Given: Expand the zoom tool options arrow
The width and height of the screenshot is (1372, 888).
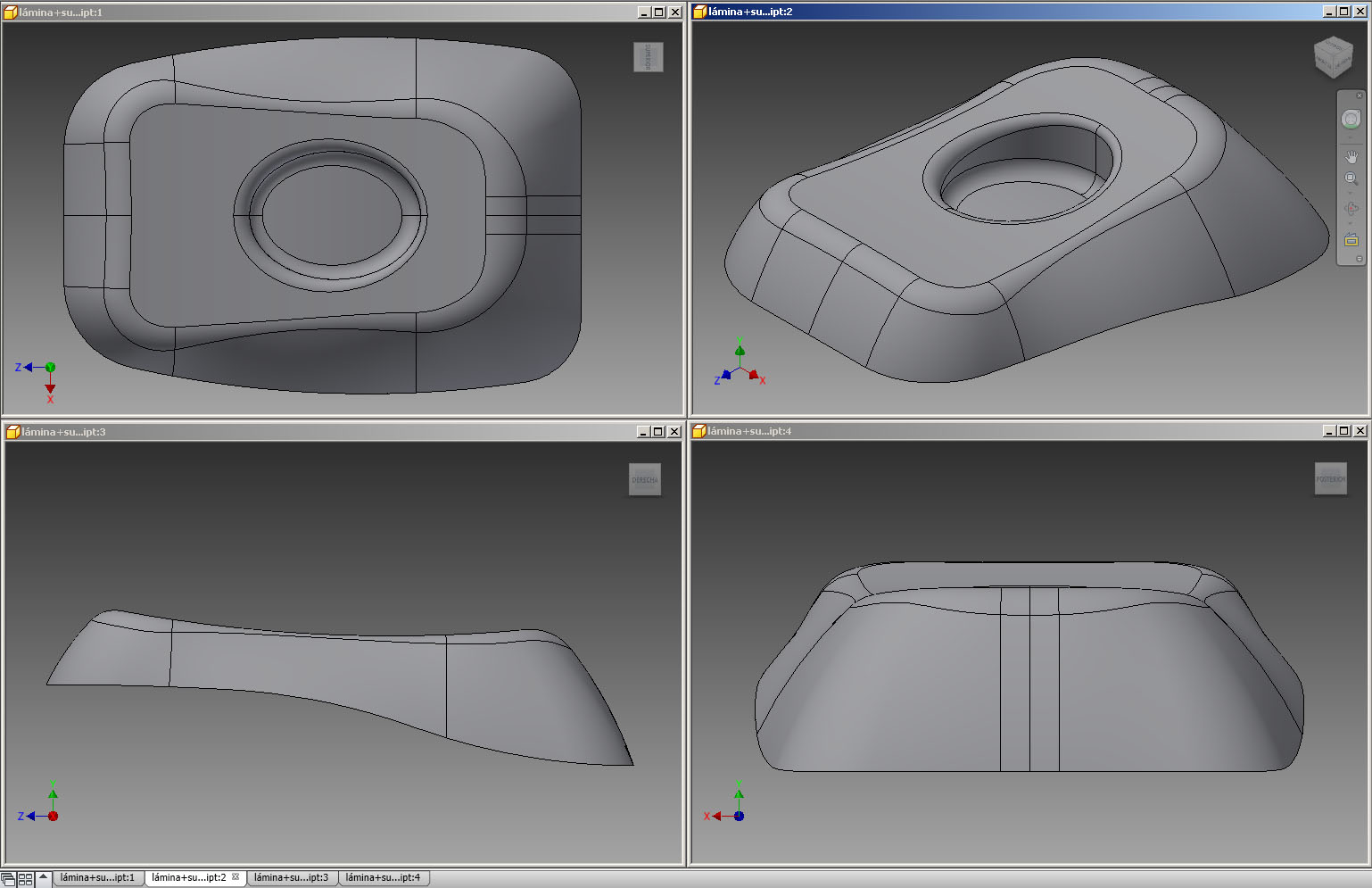Looking at the screenshot, I should click(x=1351, y=192).
